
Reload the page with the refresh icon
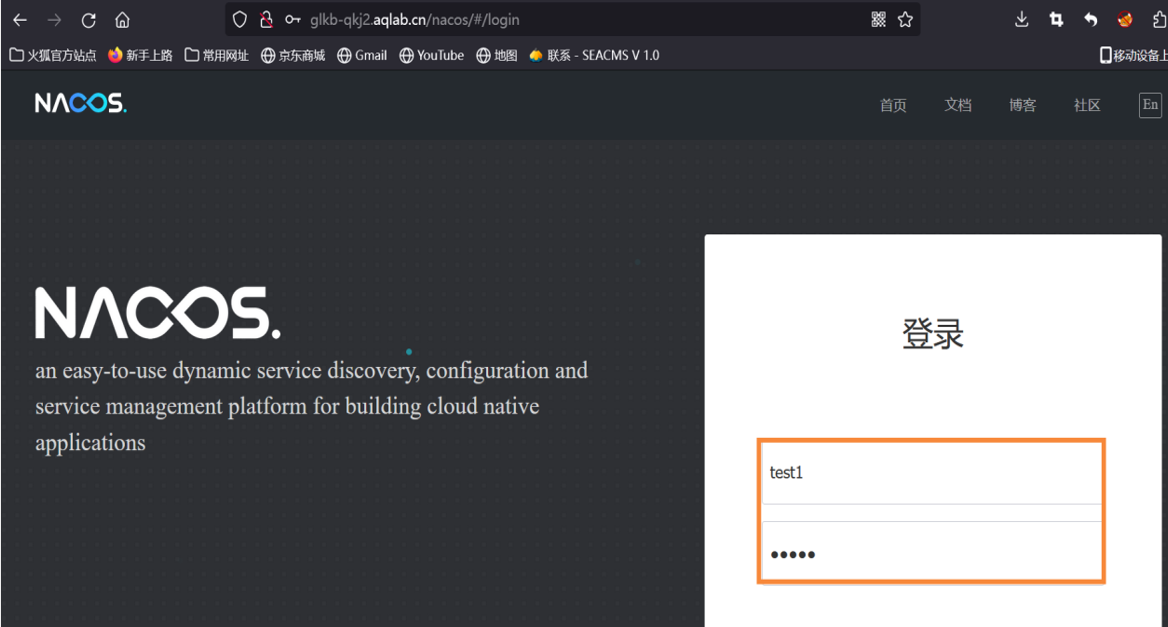[x=89, y=20]
